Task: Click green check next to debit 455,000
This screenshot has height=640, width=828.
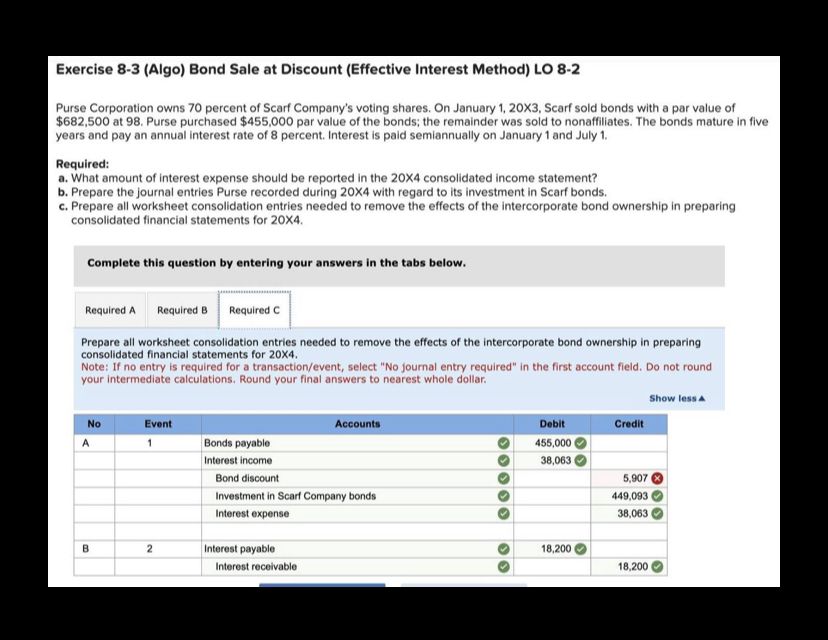Action: [x=580, y=443]
